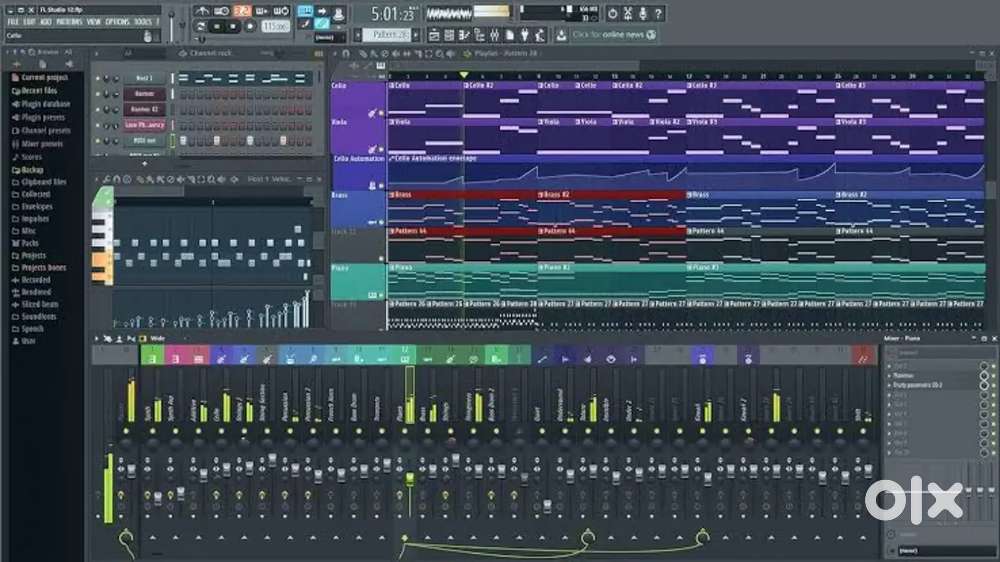Open the PATTERNS menu
This screenshot has width=1000, height=562.
coord(69,21)
